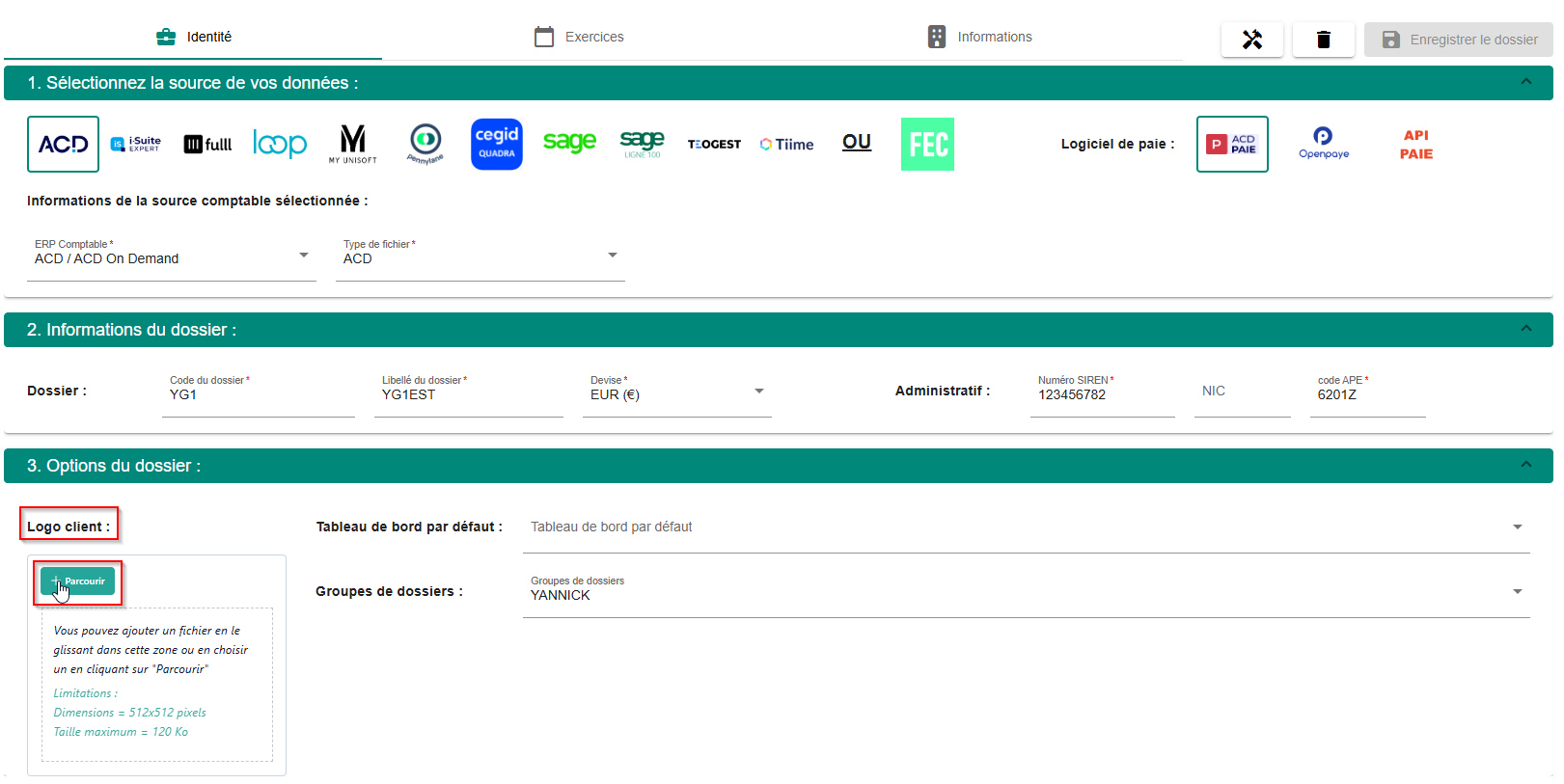Collapse the data source section
Screen dimensions: 1564x784
1526,82
